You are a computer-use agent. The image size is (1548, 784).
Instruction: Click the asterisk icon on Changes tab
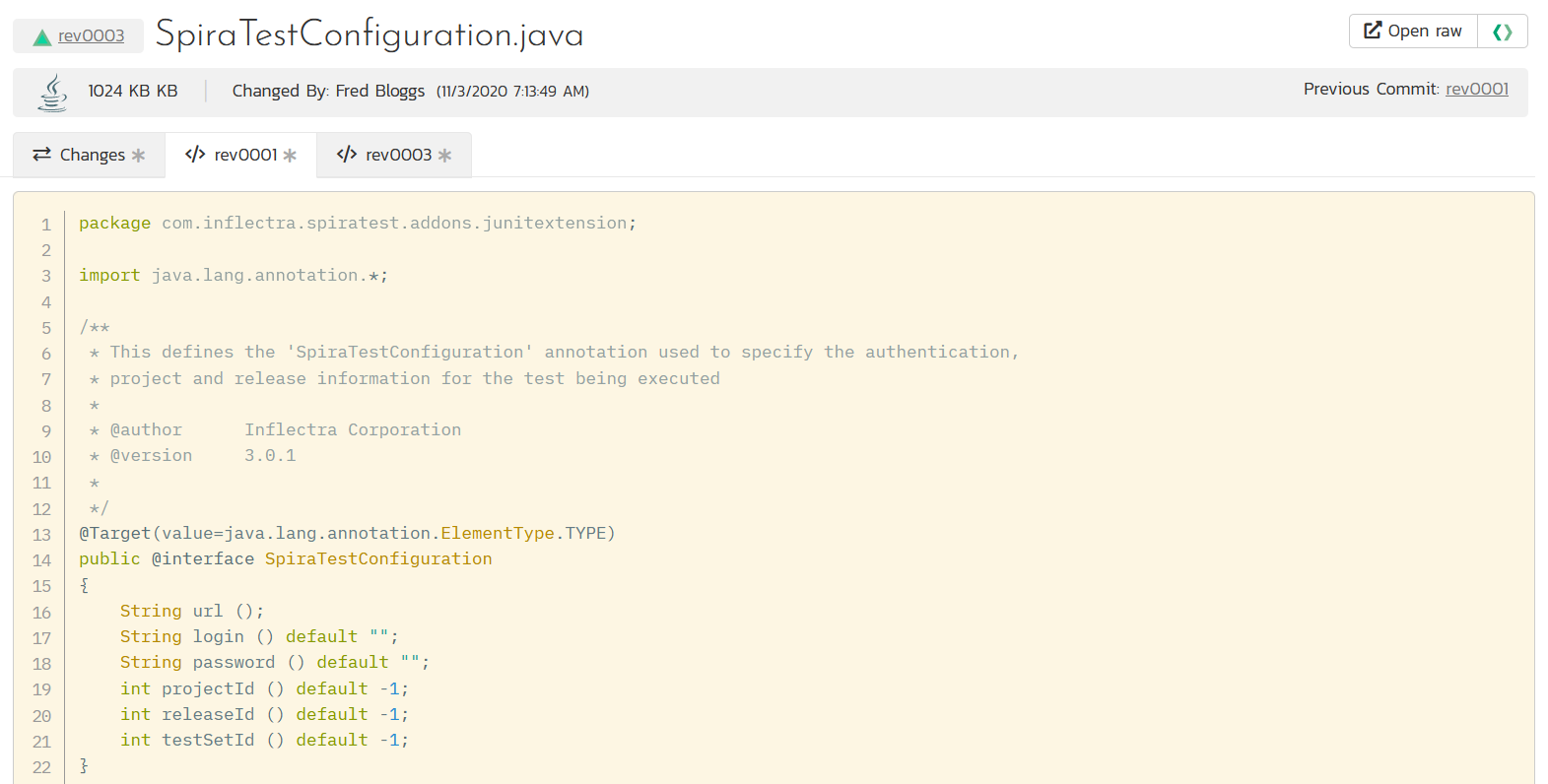coord(139,156)
